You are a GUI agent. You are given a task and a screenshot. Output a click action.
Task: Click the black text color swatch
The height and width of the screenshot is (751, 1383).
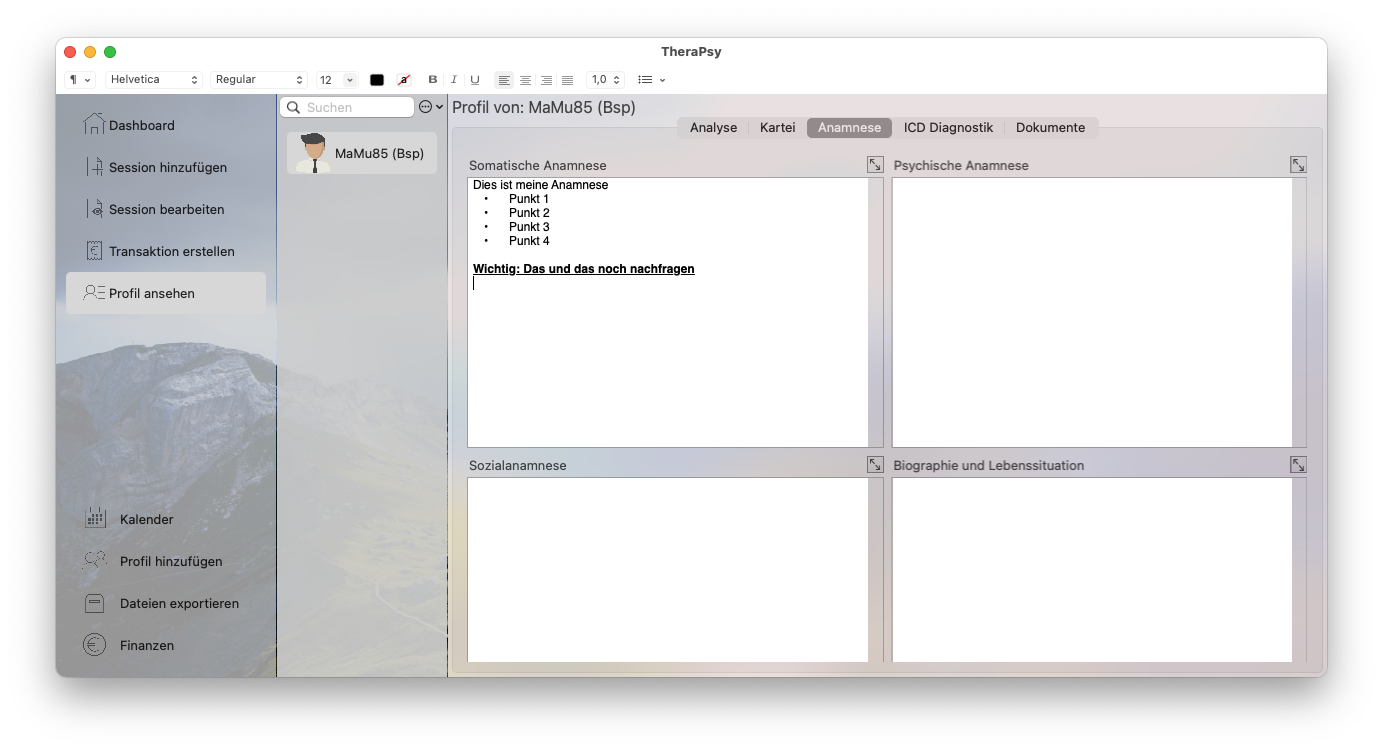pyautogui.click(x=377, y=80)
